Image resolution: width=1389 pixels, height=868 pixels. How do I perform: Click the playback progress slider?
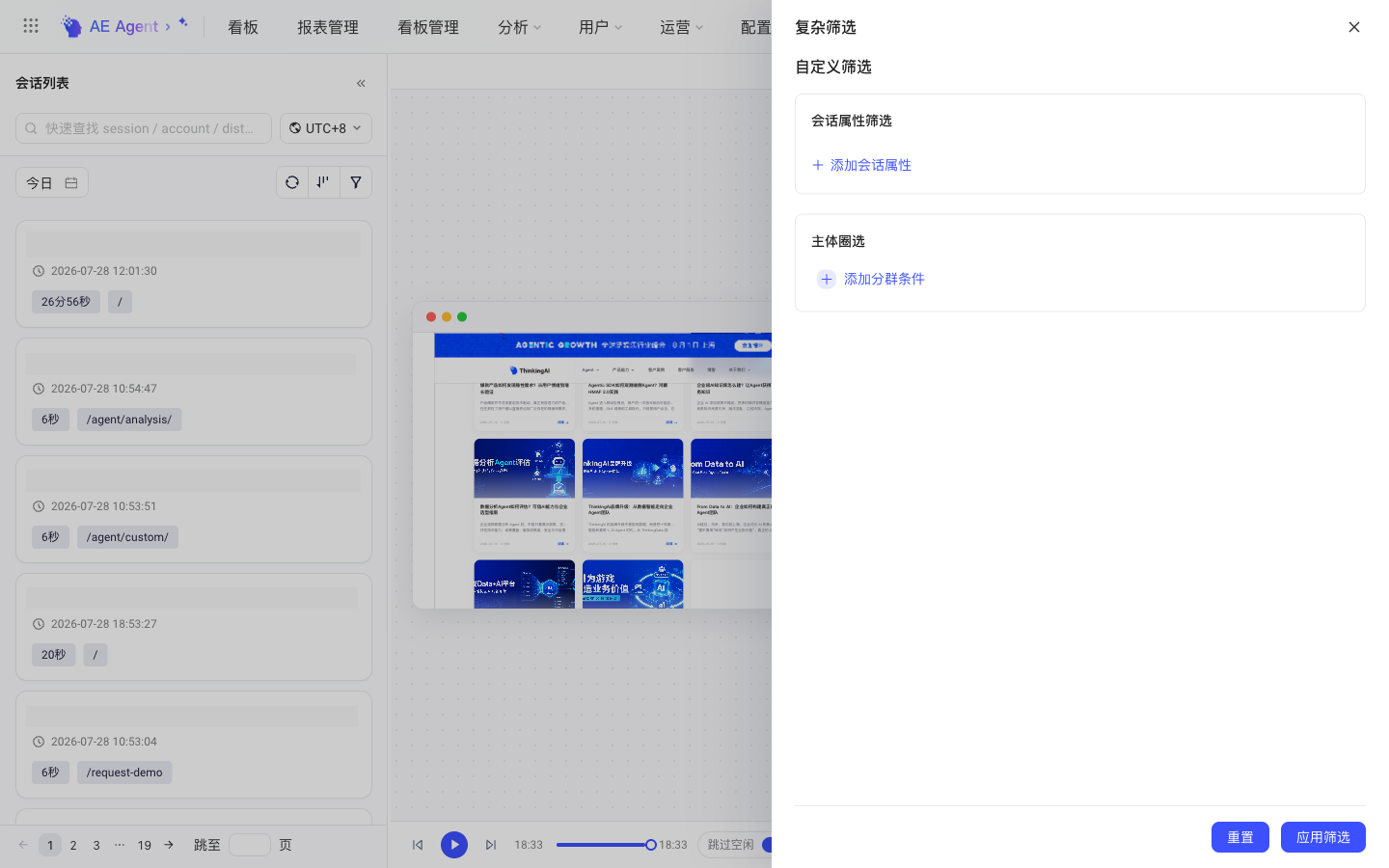coord(604,845)
